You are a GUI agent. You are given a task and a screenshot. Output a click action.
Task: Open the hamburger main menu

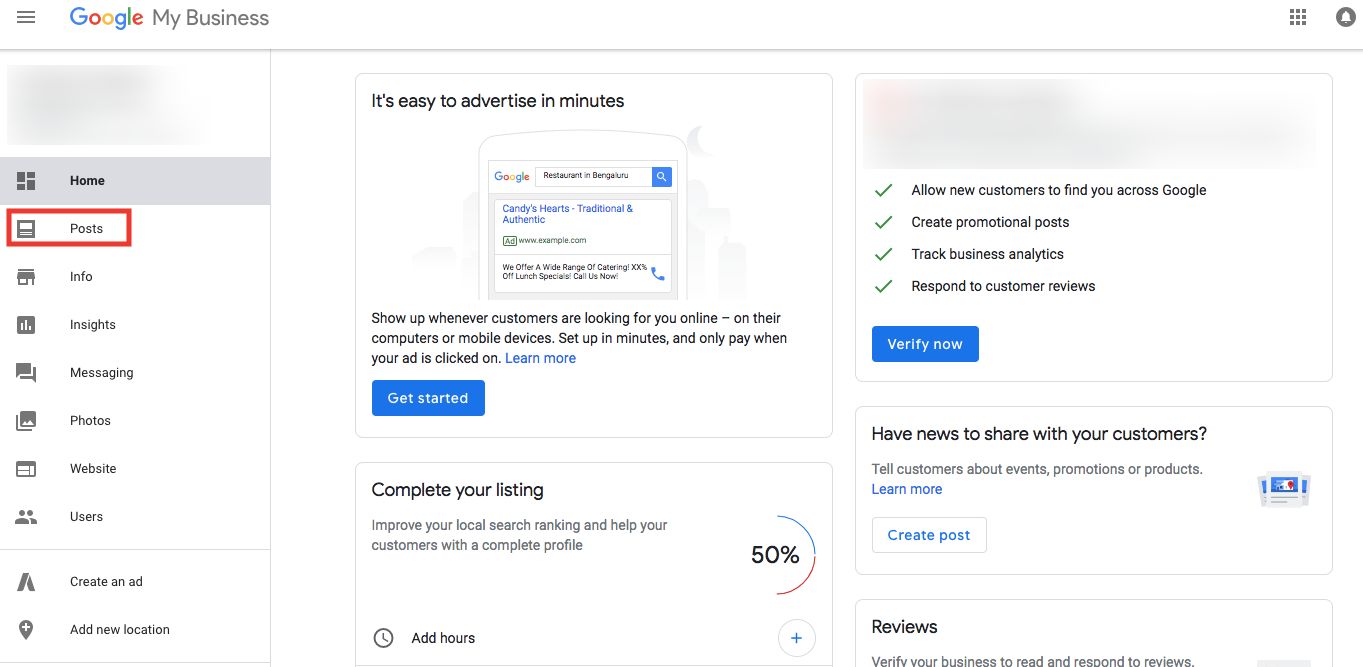point(26,18)
